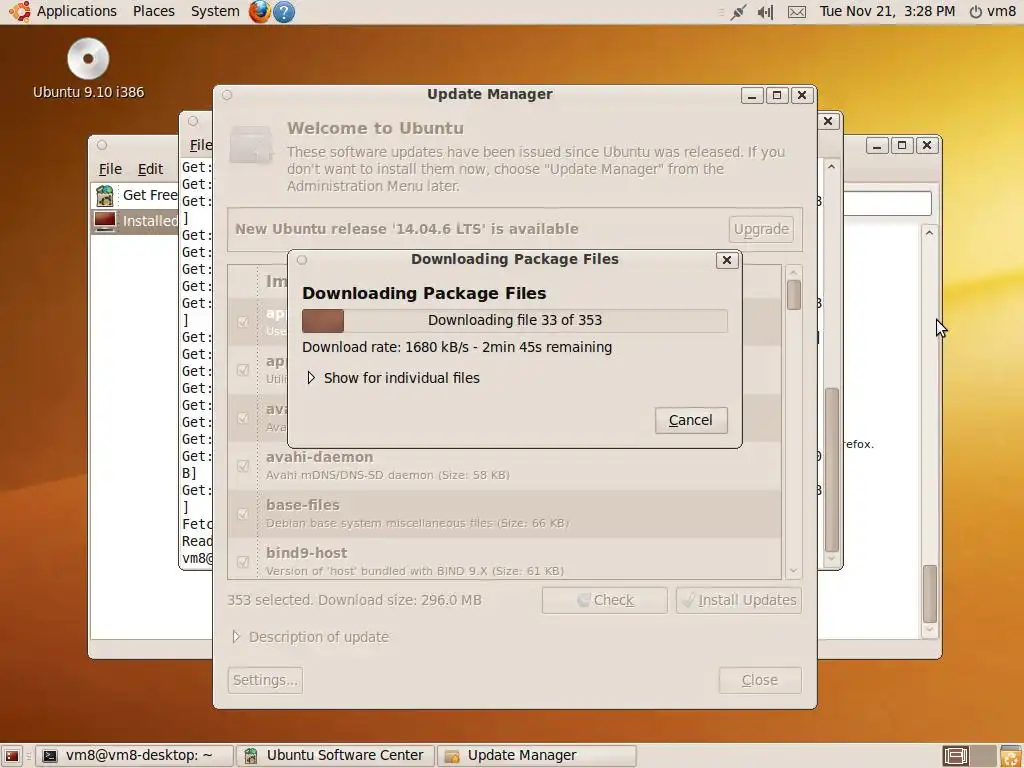1024x768 pixels.
Task: Click Update Manager taskbar icon
Action: [x=451, y=756]
